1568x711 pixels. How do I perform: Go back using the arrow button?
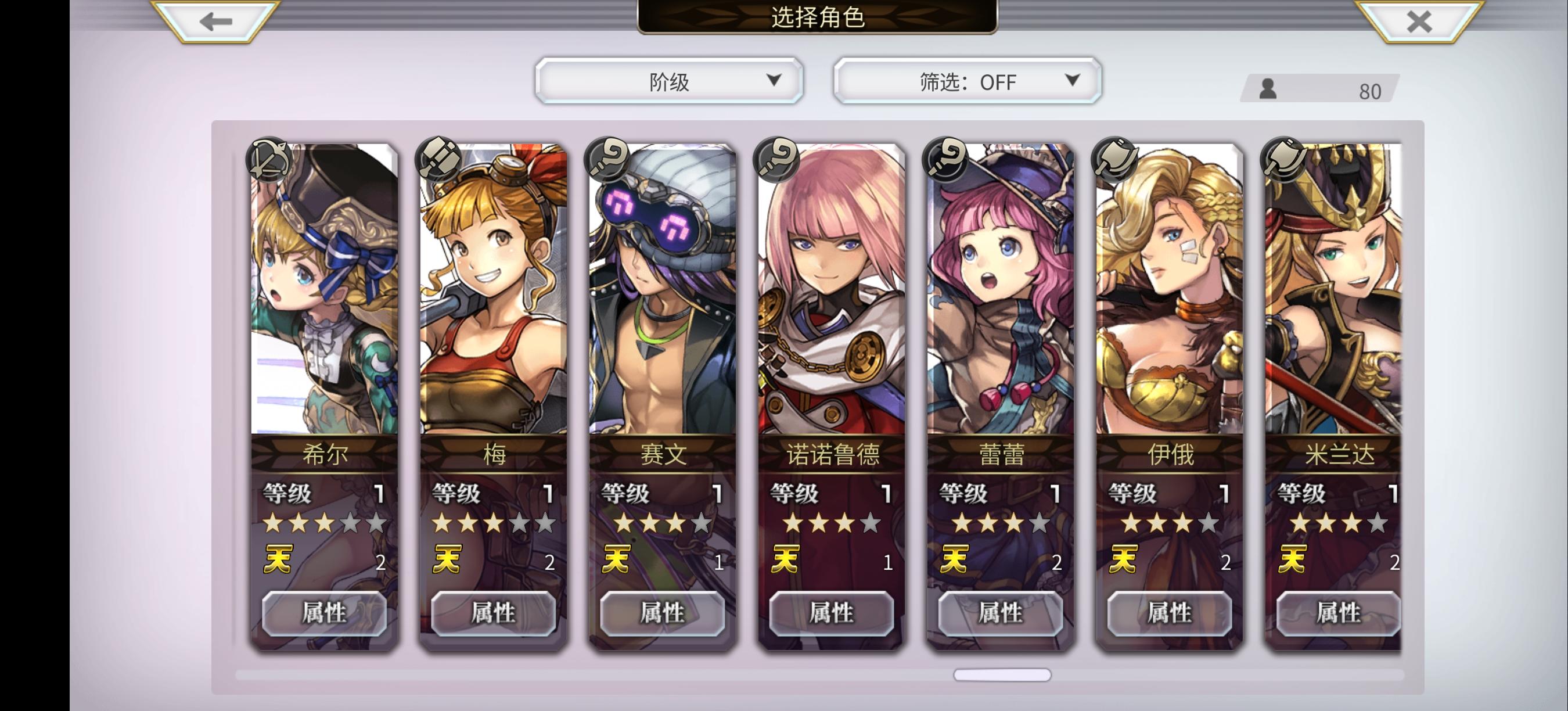215,21
